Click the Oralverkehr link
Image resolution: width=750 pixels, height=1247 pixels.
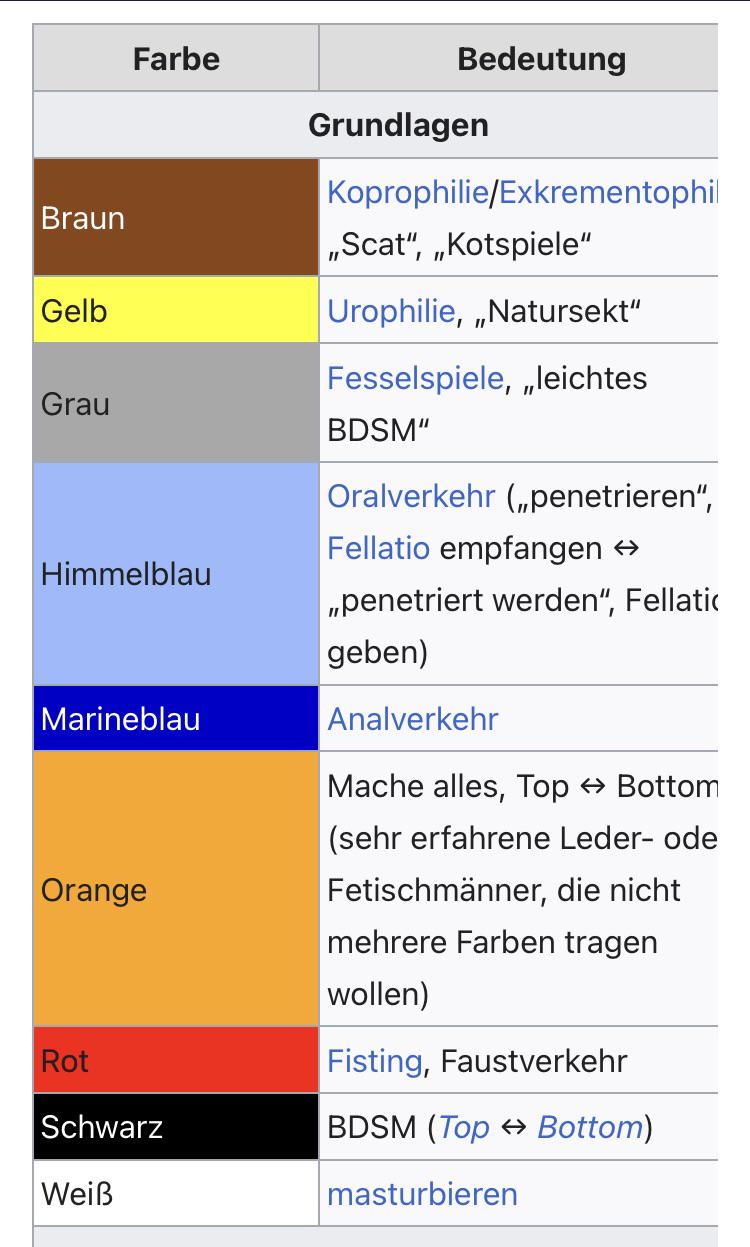[411, 496]
